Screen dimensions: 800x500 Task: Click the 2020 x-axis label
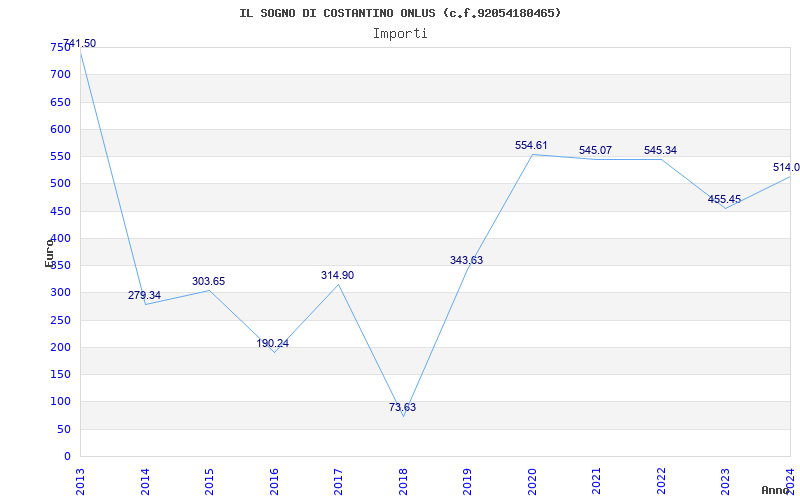(x=532, y=481)
